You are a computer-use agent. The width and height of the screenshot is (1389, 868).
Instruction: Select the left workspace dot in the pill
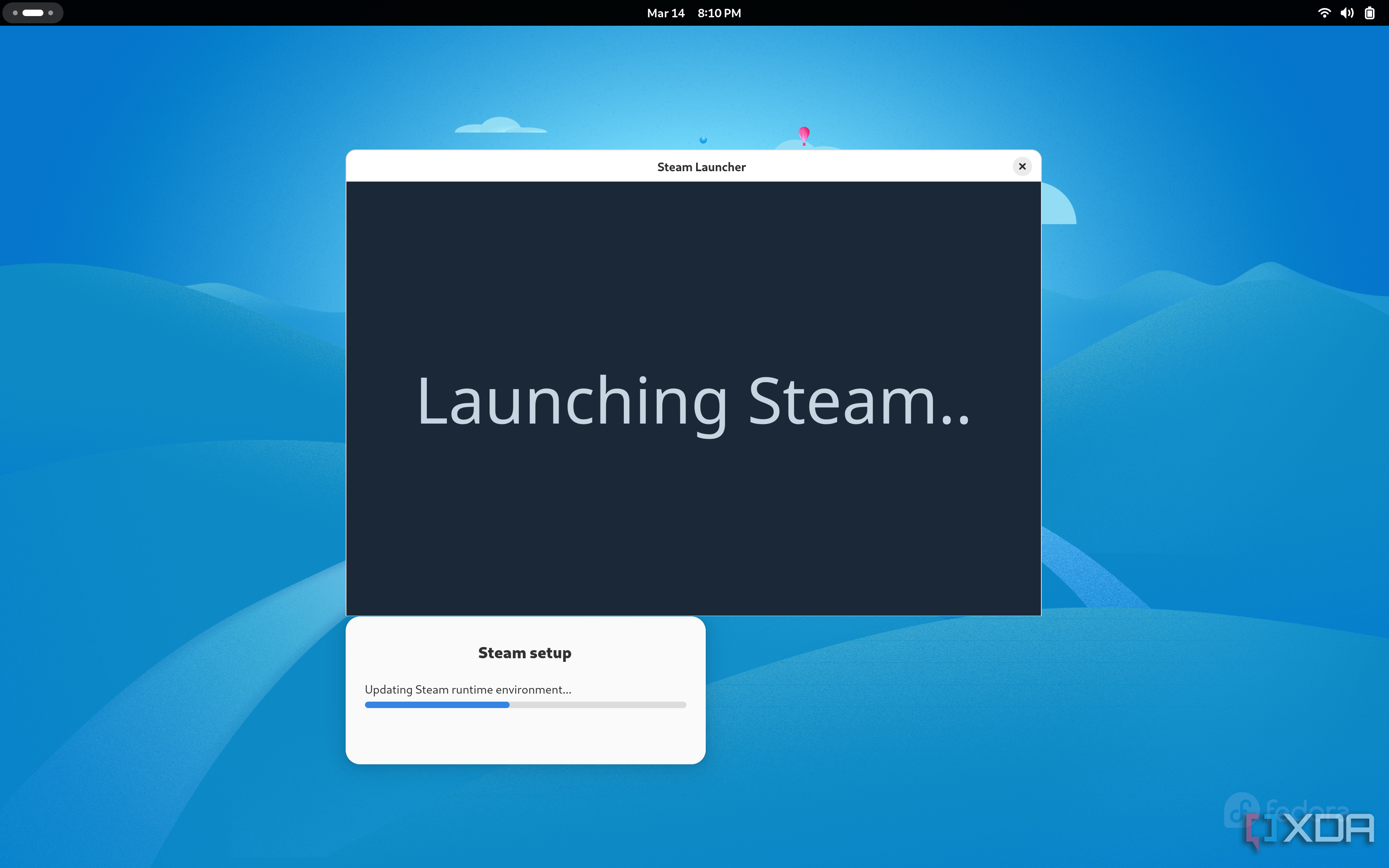coord(15,12)
